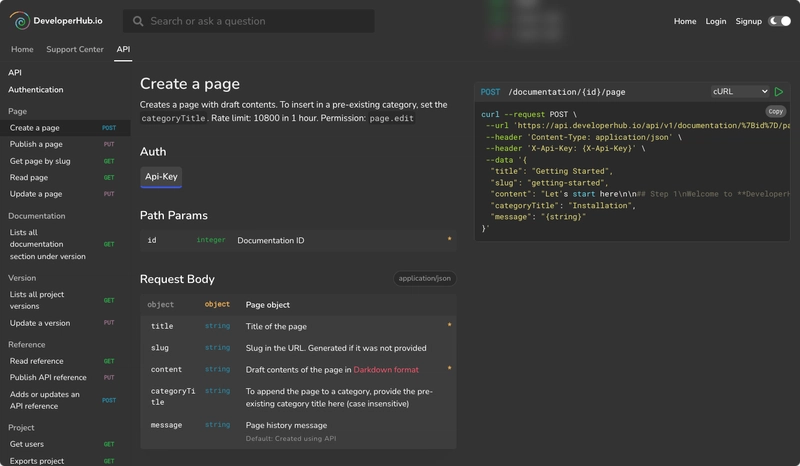Copy the cURL code snippet
Image resolution: width=800 pixels, height=466 pixels.
[776, 112]
